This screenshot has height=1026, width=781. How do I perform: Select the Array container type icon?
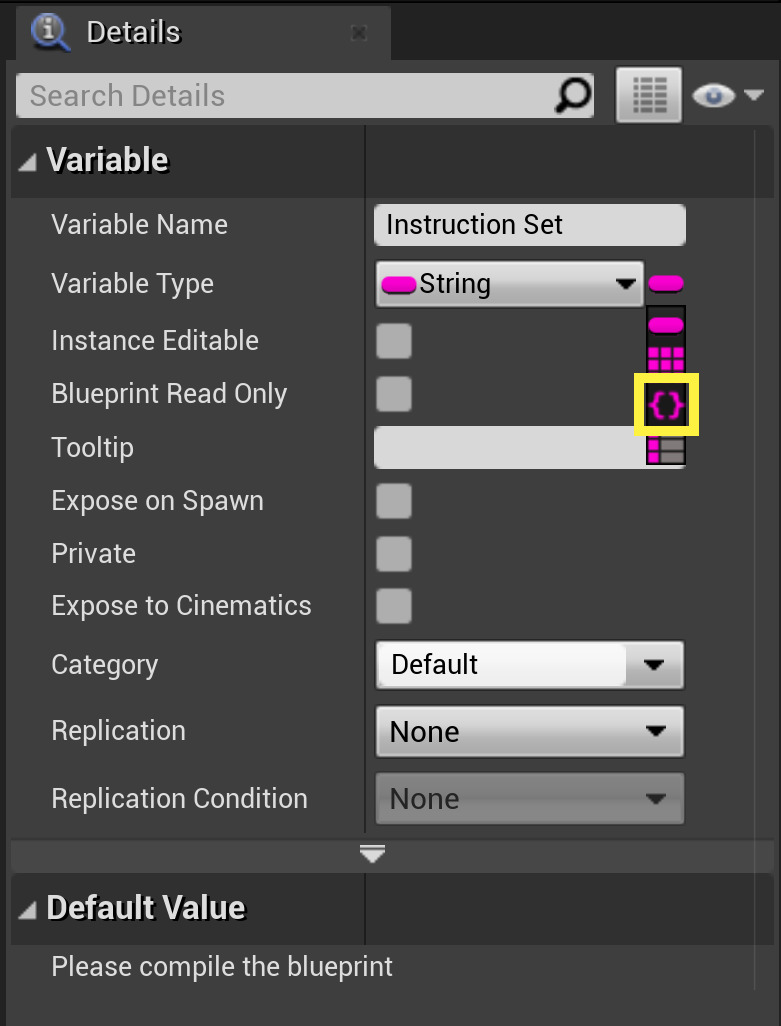(x=666, y=358)
